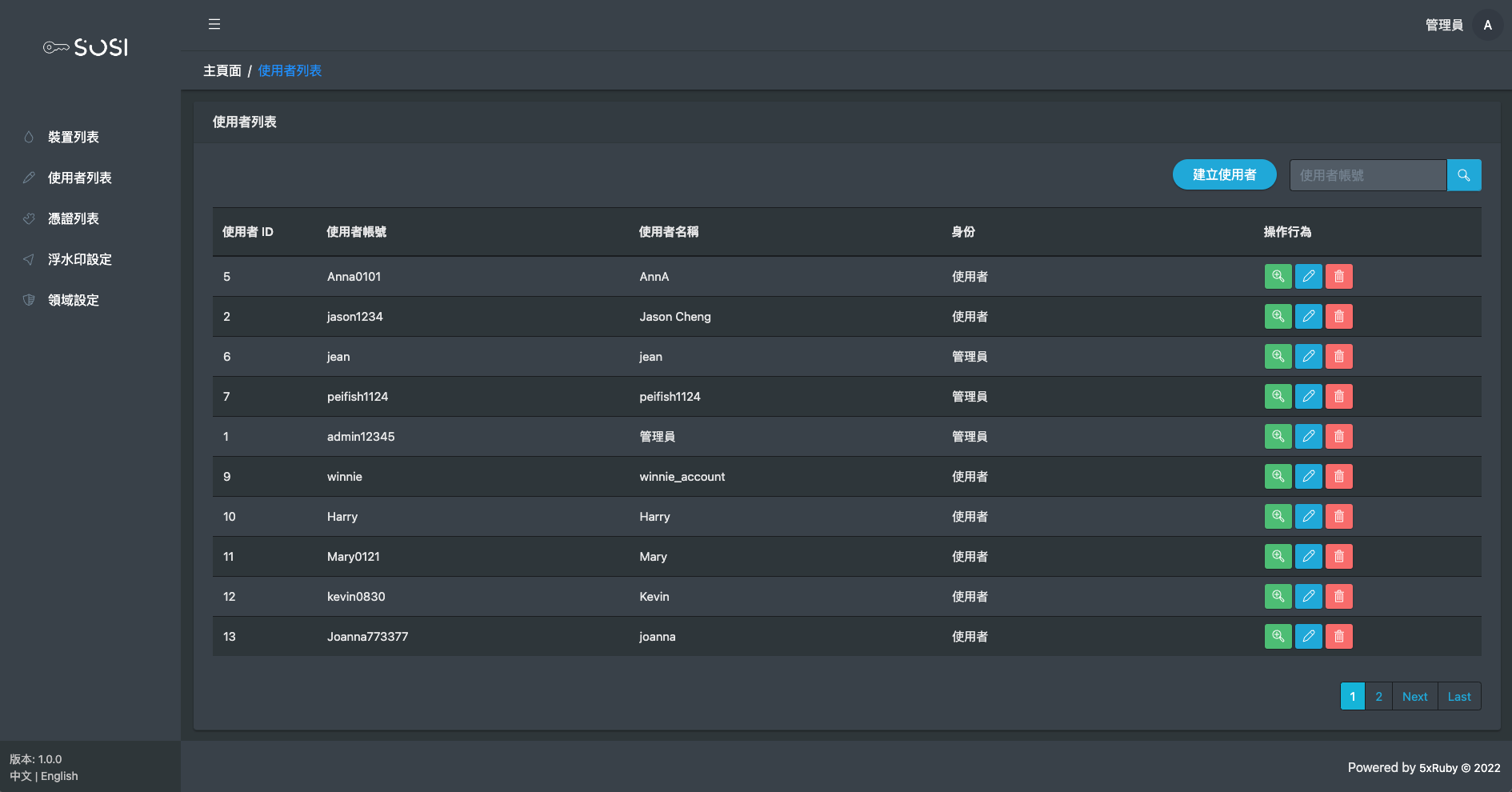Edit user jason1234 with pencil icon
Image resolution: width=1512 pixels, height=792 pixels.
[1308, 317]
